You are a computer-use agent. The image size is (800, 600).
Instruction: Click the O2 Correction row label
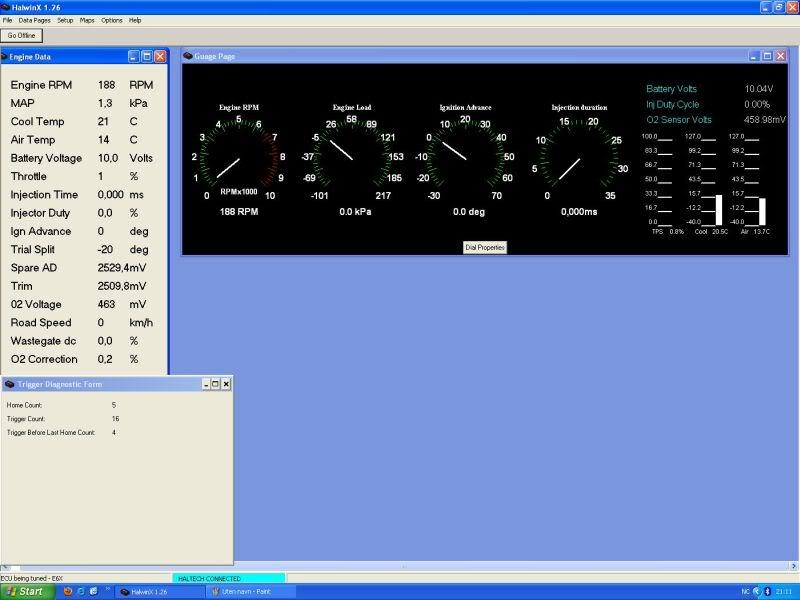44,359
